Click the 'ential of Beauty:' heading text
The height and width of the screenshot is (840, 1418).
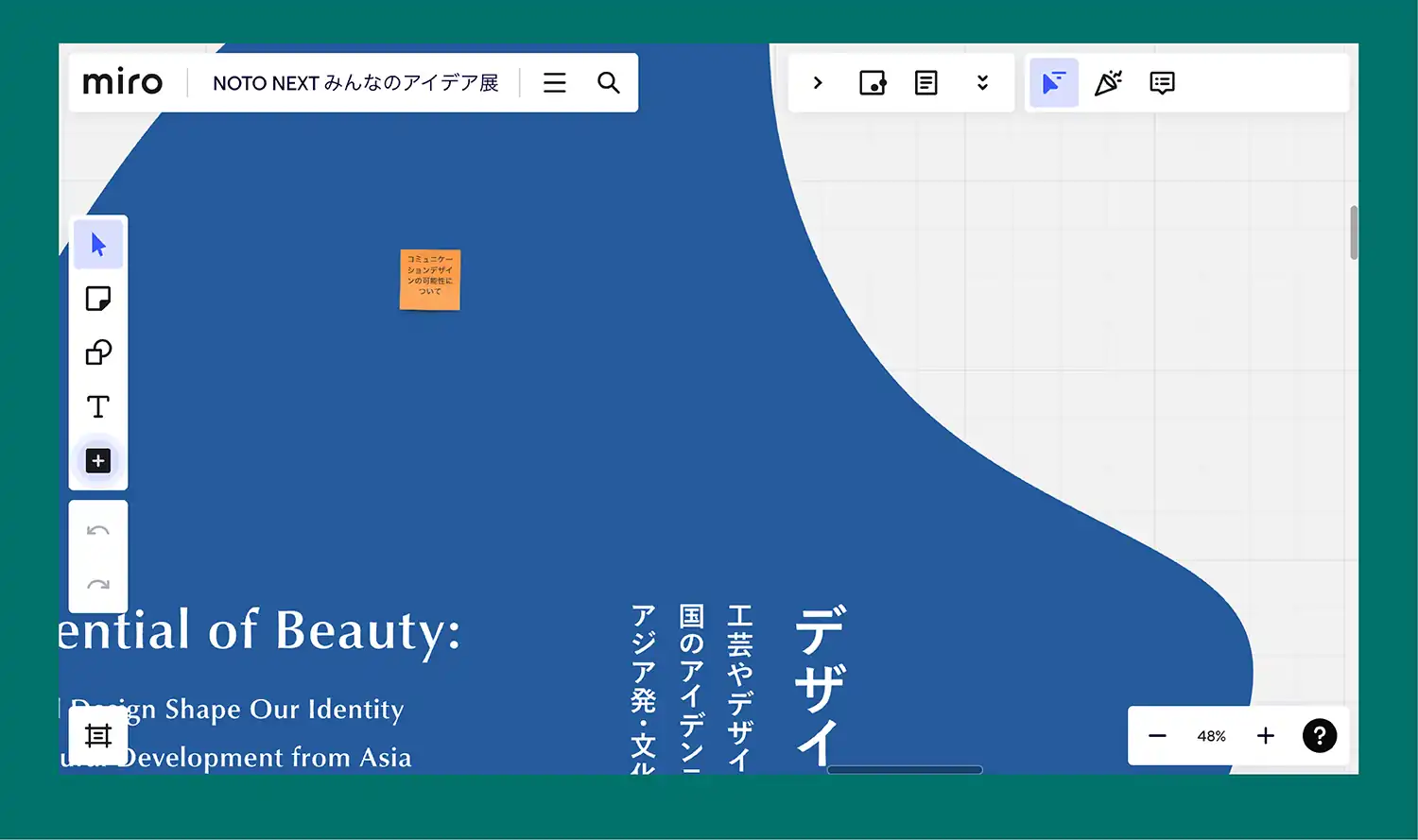260,631
